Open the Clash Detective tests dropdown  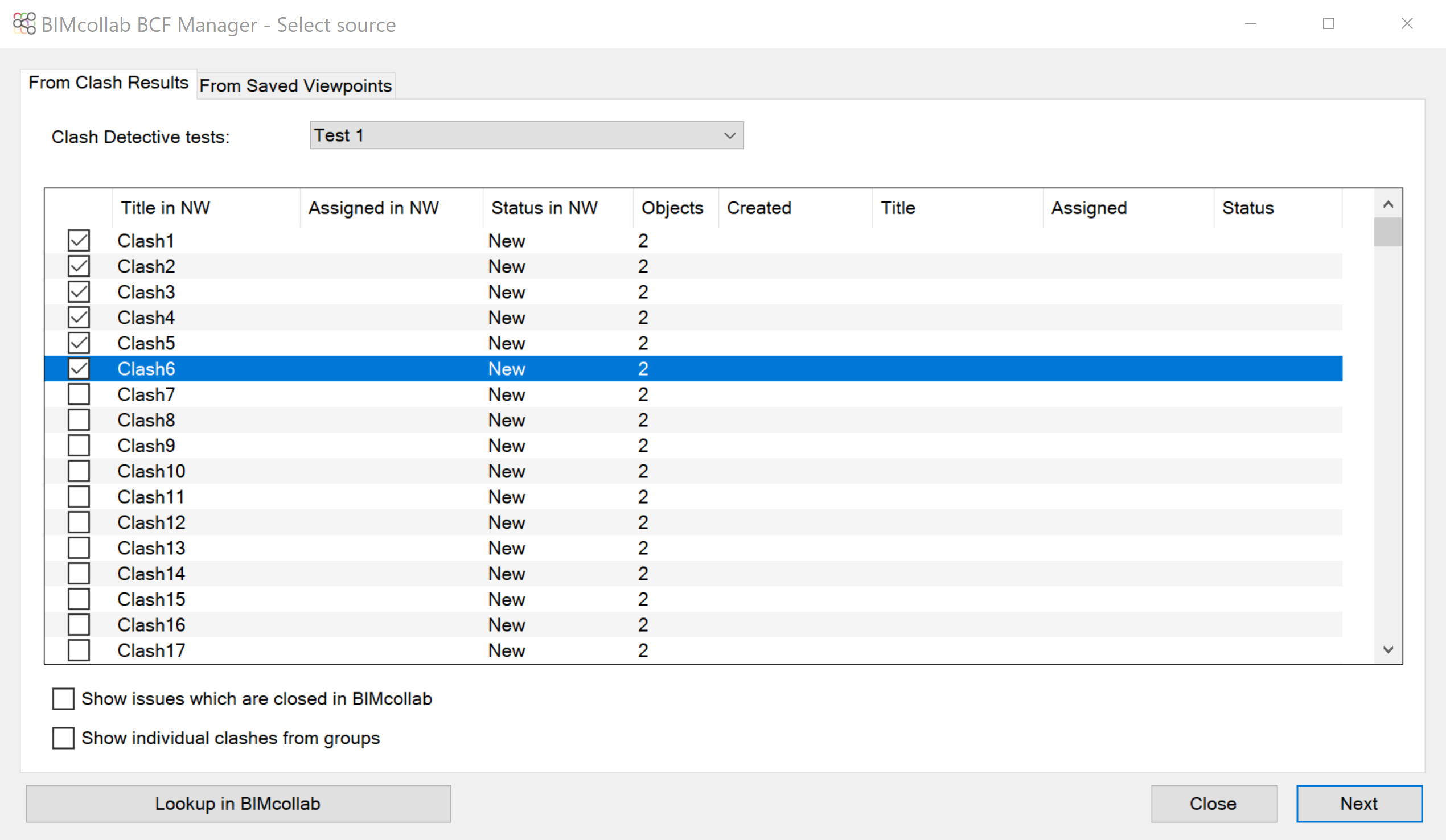click(527, 135)
